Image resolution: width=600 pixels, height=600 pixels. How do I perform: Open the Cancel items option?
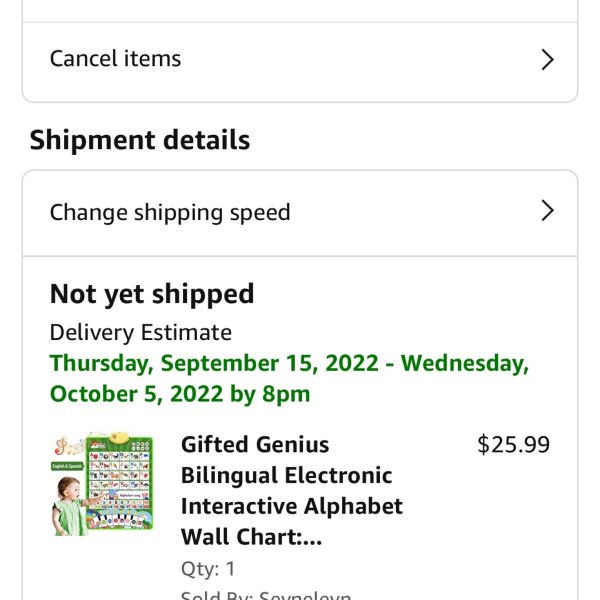[300, 60]
